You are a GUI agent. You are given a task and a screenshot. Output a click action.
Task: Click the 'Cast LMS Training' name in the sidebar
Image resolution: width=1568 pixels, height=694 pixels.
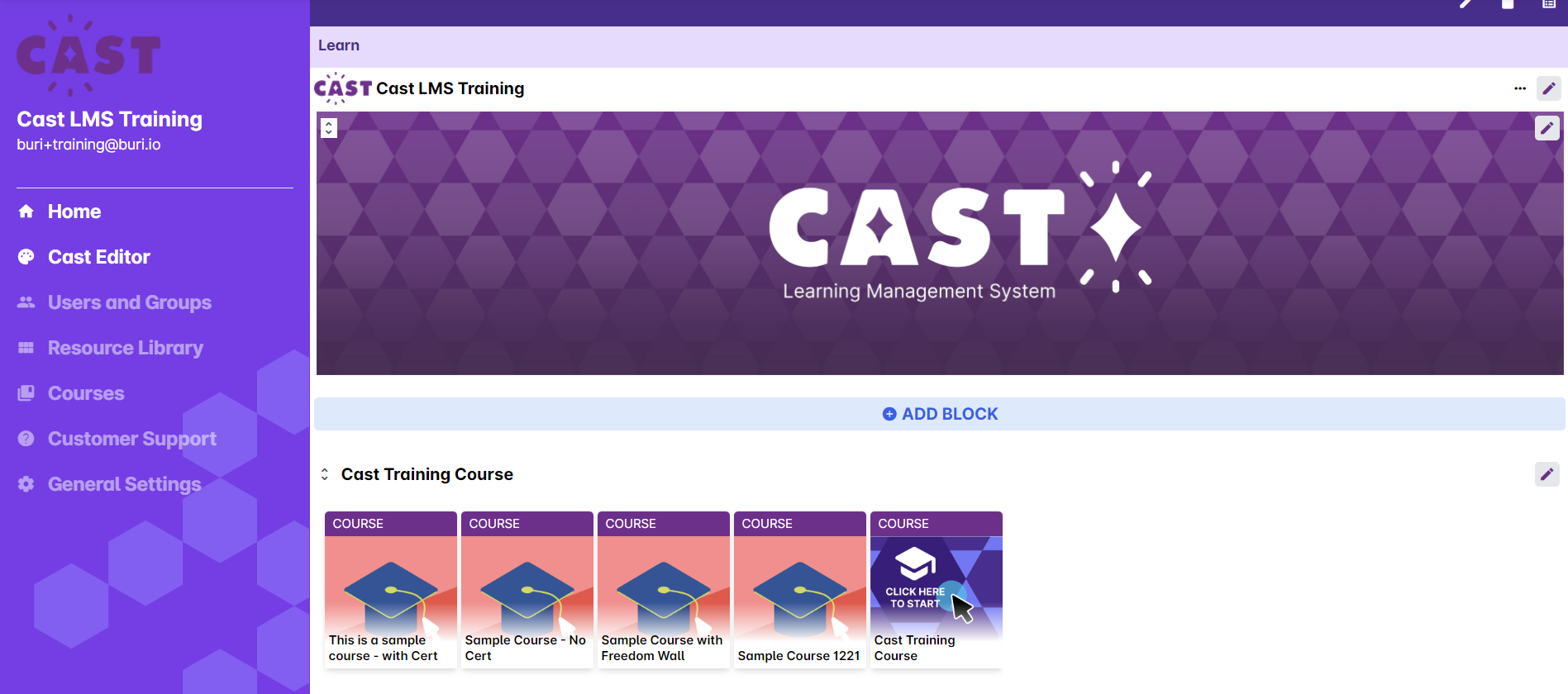coord(110,119)
